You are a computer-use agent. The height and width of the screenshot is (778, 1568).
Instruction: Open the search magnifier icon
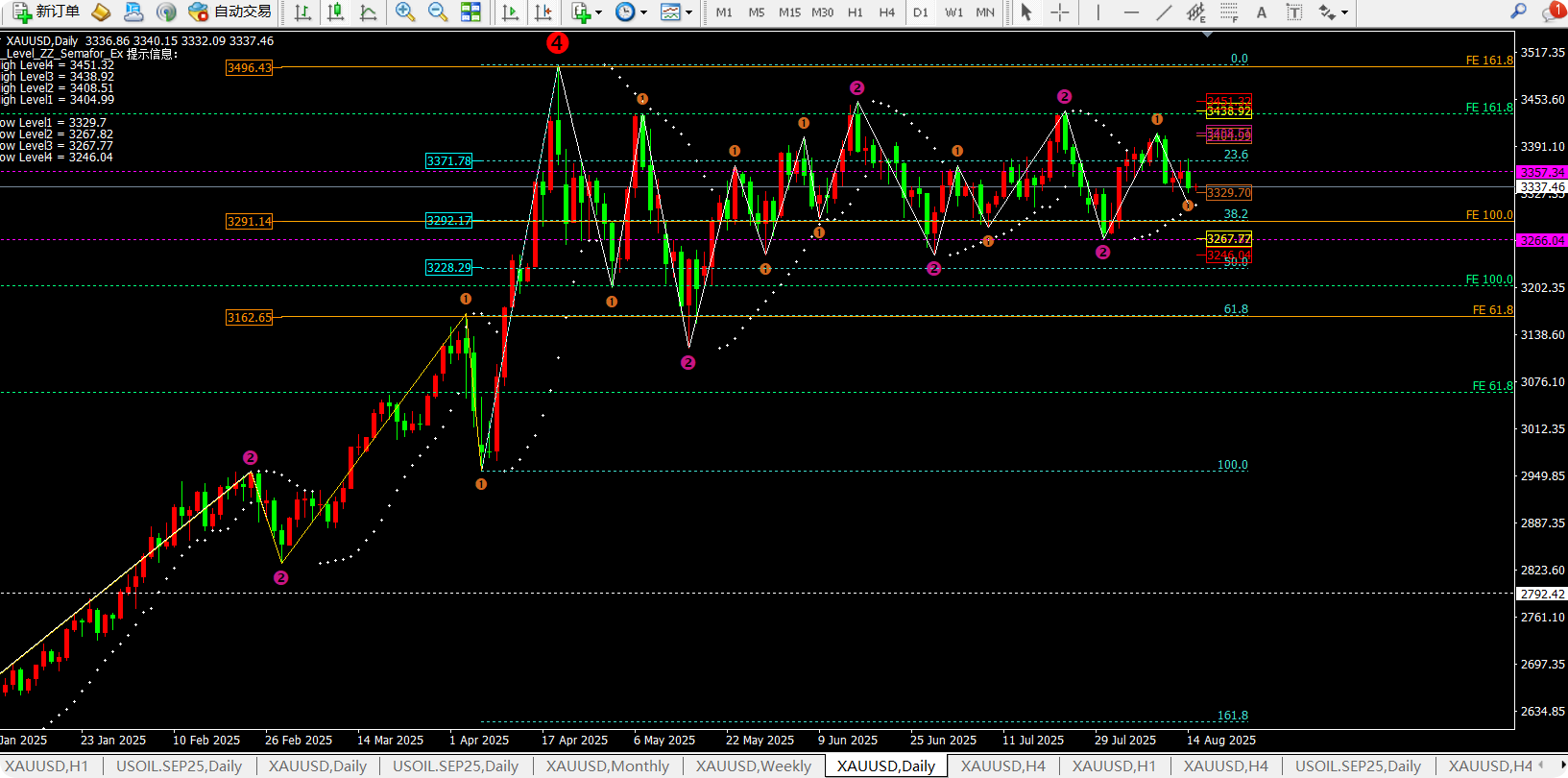[1518, 12]
